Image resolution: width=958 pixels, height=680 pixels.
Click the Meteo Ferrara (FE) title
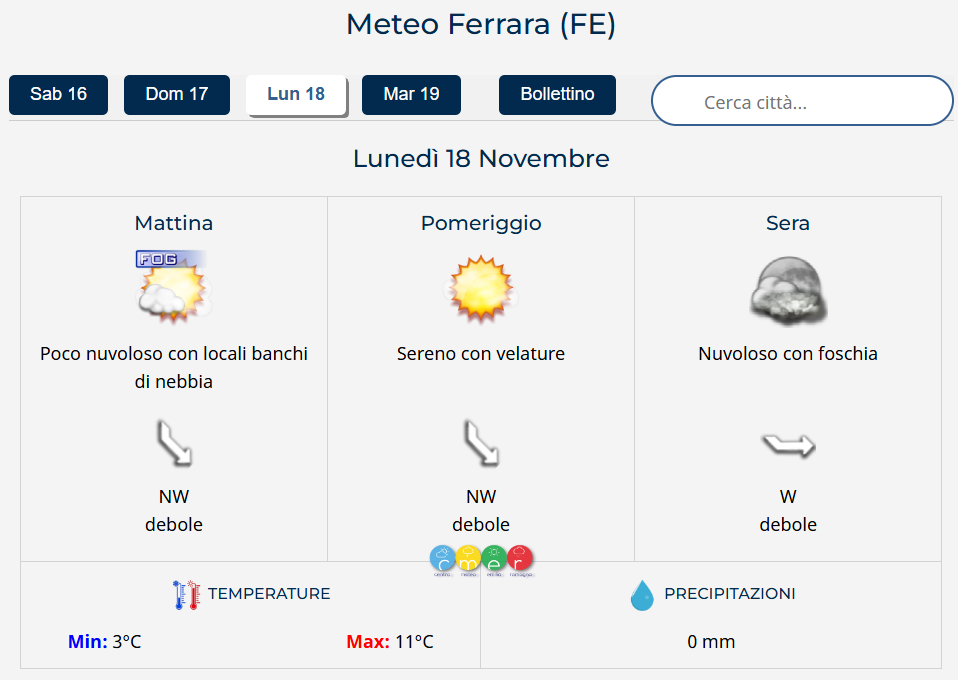pyautogui.click(x=480, y=25)
